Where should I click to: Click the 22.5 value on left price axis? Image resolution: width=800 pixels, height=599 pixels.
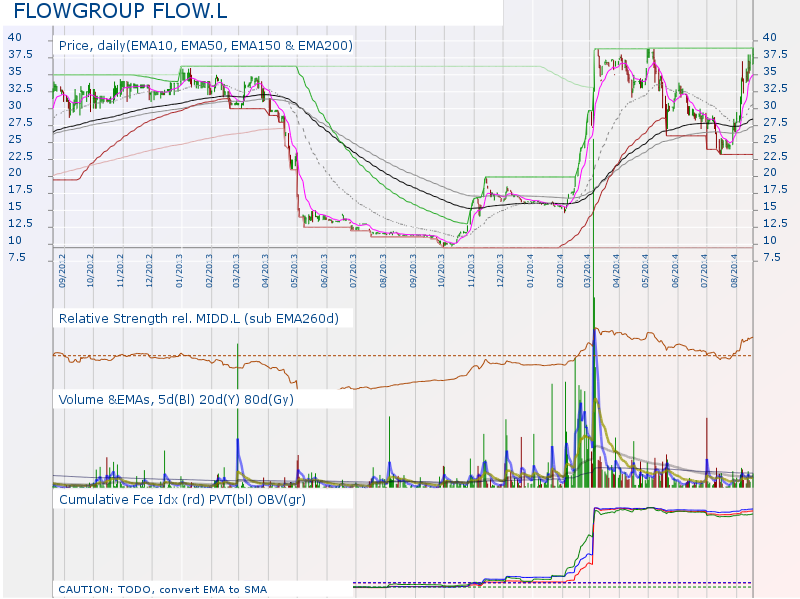[20, 156]
